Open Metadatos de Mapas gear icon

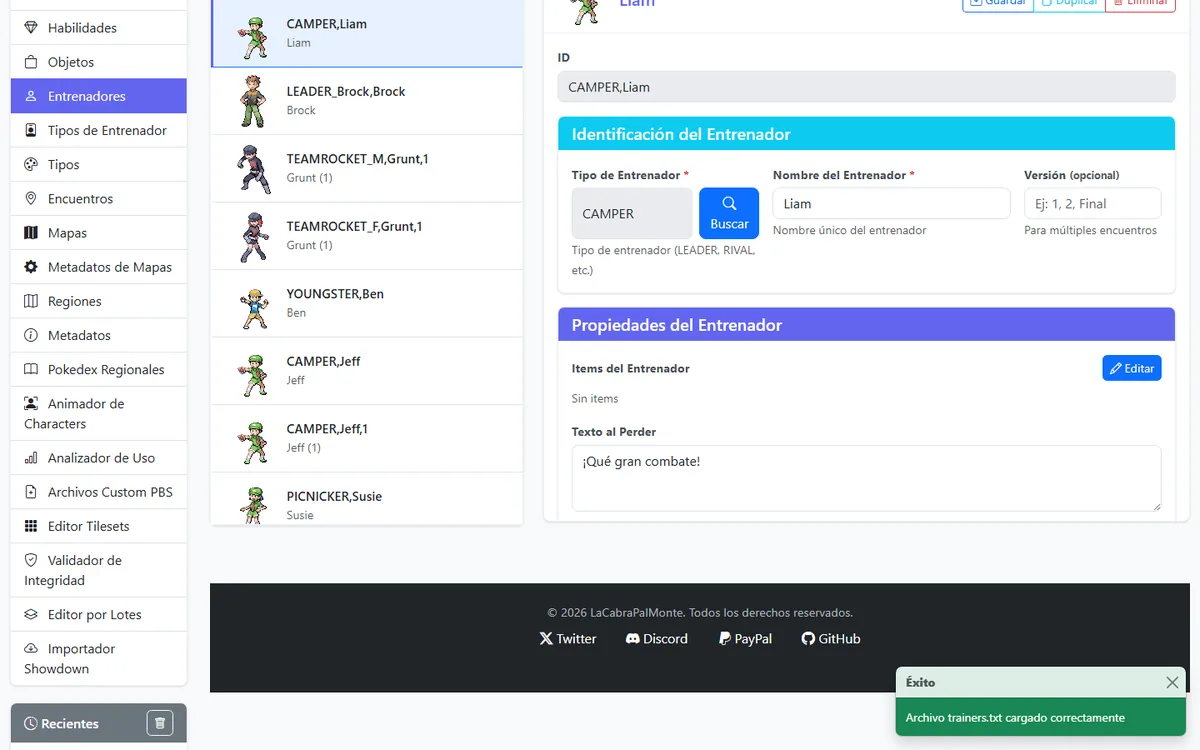(x=31, y=267)
